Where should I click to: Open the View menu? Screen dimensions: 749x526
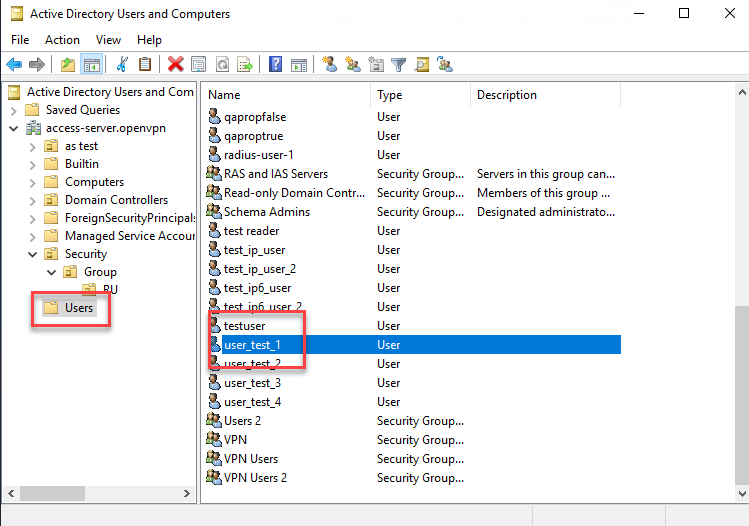click(108, 40)
